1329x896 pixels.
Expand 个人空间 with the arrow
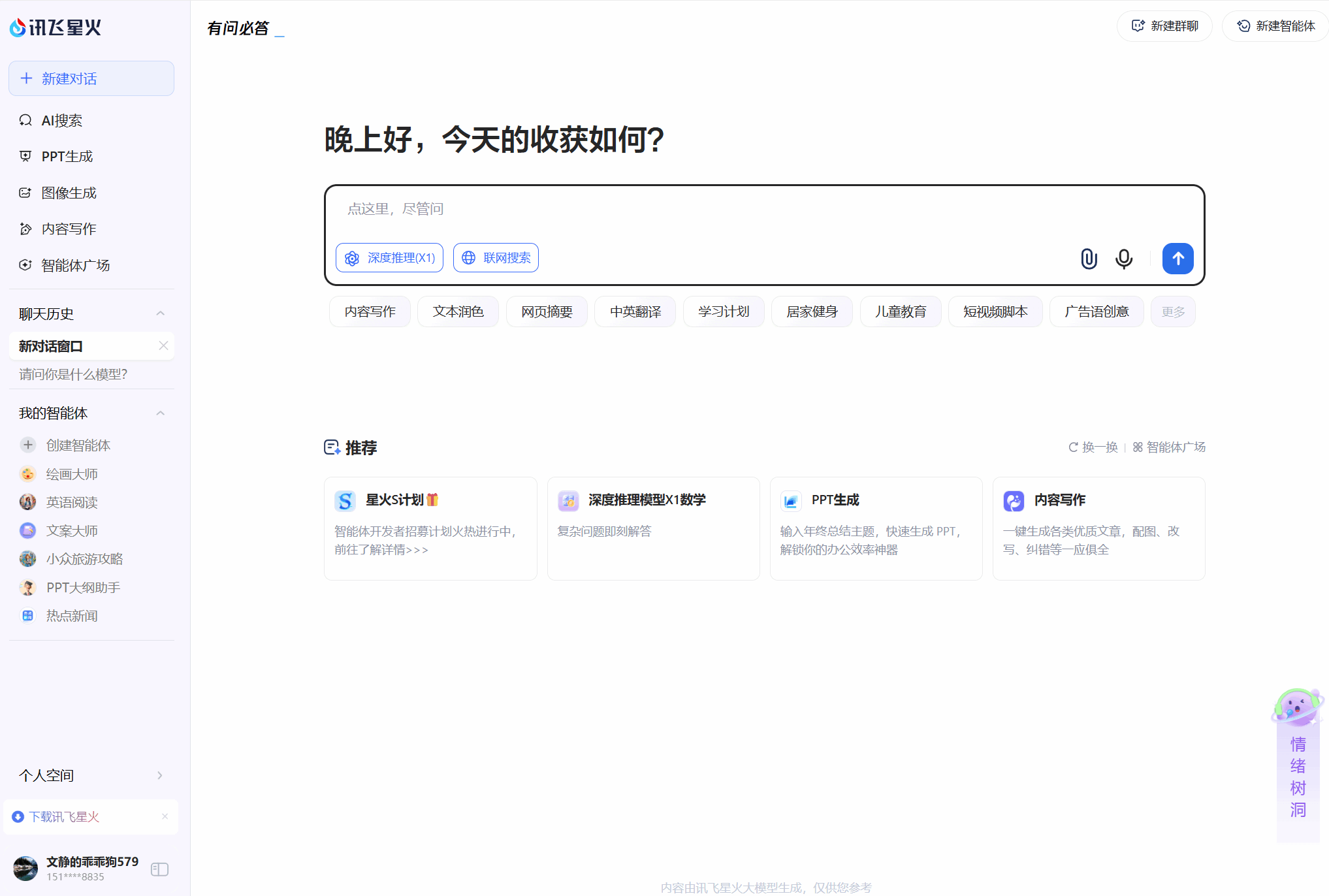click(160, 775)
